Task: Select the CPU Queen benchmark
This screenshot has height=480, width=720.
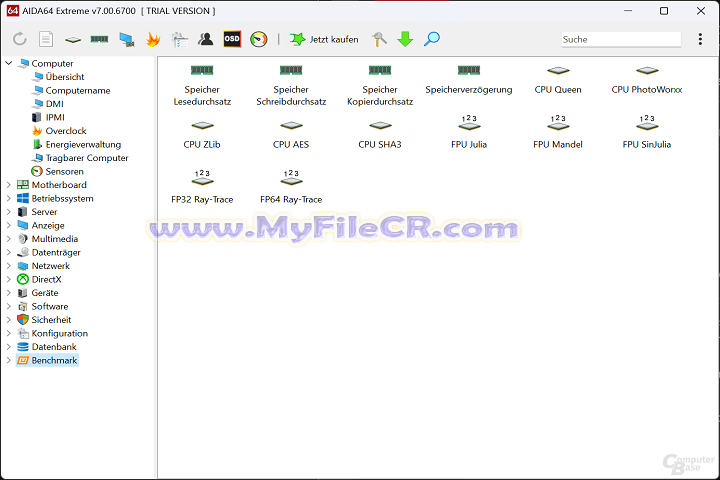Action: pos(558,80)
